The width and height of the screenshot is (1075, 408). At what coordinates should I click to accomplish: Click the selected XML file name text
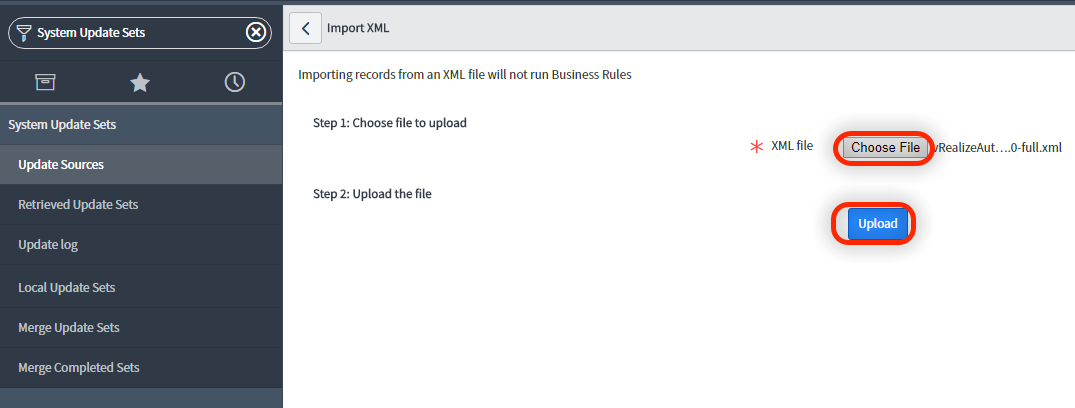(x=997, y=148)
